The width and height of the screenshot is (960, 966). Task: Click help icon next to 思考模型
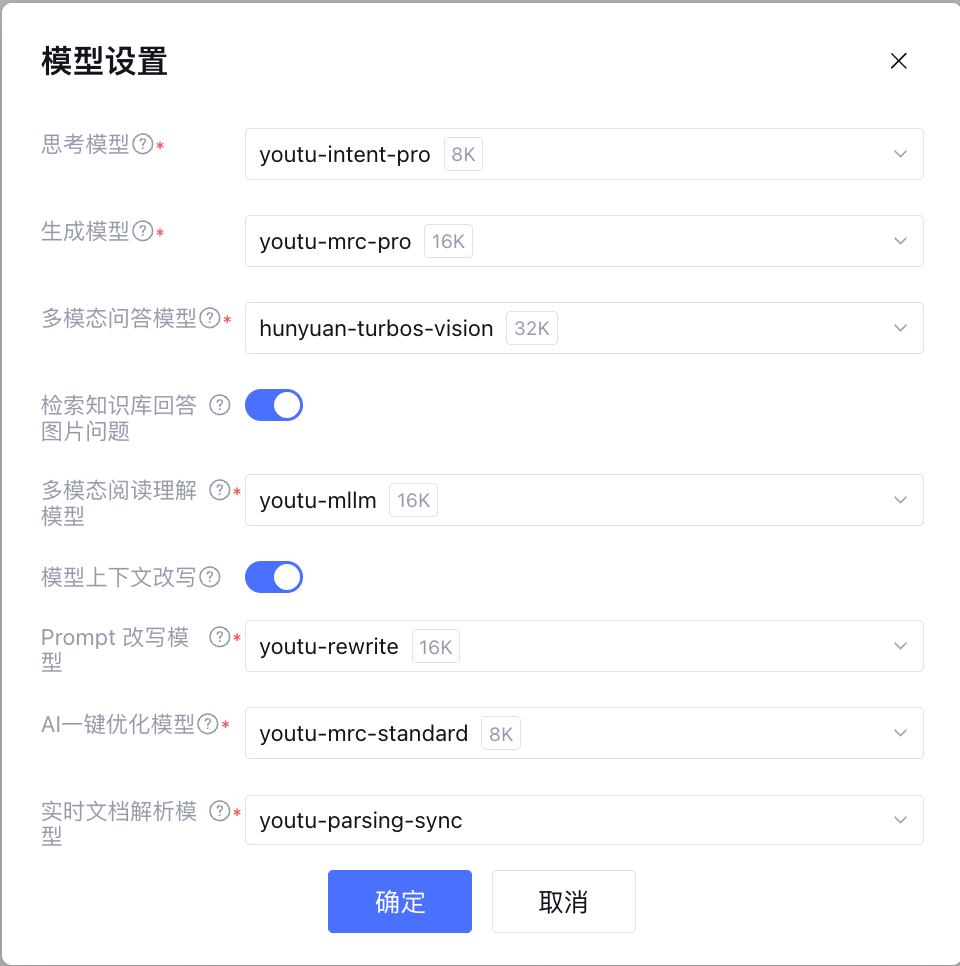143,145
